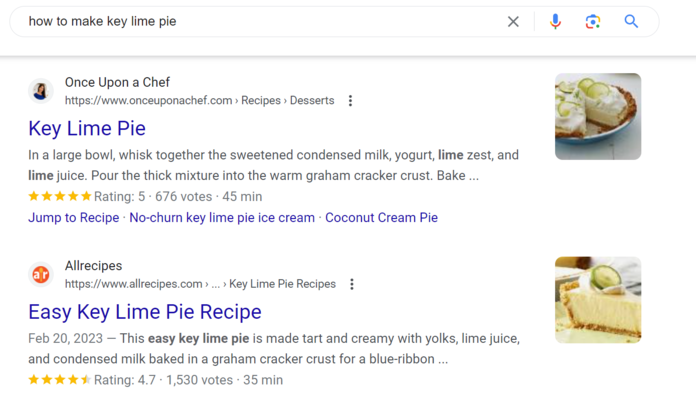Open the Easy Key Lime Pie Recipe link
The width and height of the screenshot is (696, 413).
pyautogui.click(x=145, y=311)
